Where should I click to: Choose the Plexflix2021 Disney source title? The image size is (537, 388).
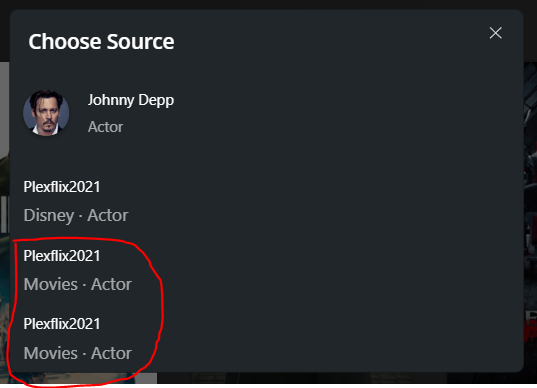point(62,187)
